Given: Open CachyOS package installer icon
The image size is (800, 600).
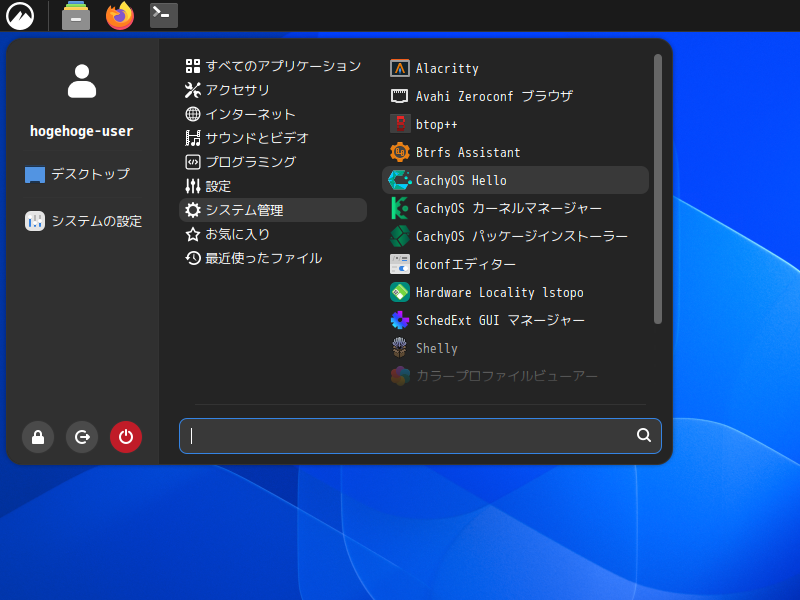Looking at the screenshot, I should [399, 236].
